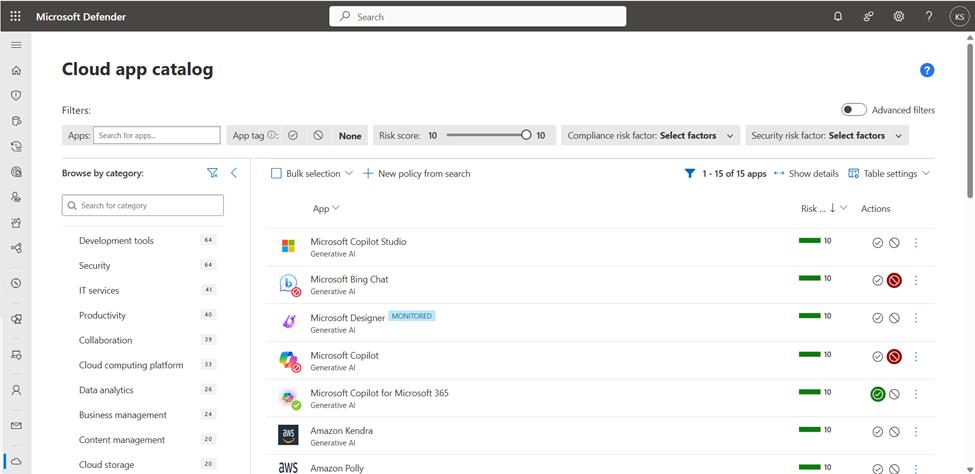Expand Bulk selection dropdown arrow
The height and width of the screenshot is (474, 975).
349,174
